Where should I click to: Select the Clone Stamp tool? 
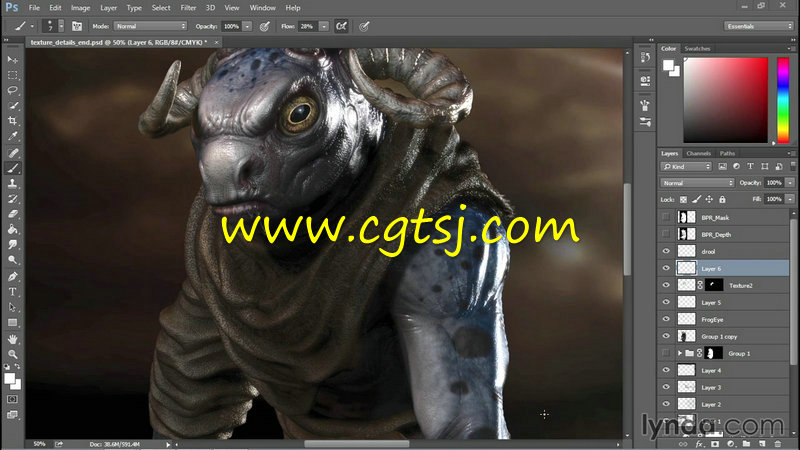pos(12,183)
